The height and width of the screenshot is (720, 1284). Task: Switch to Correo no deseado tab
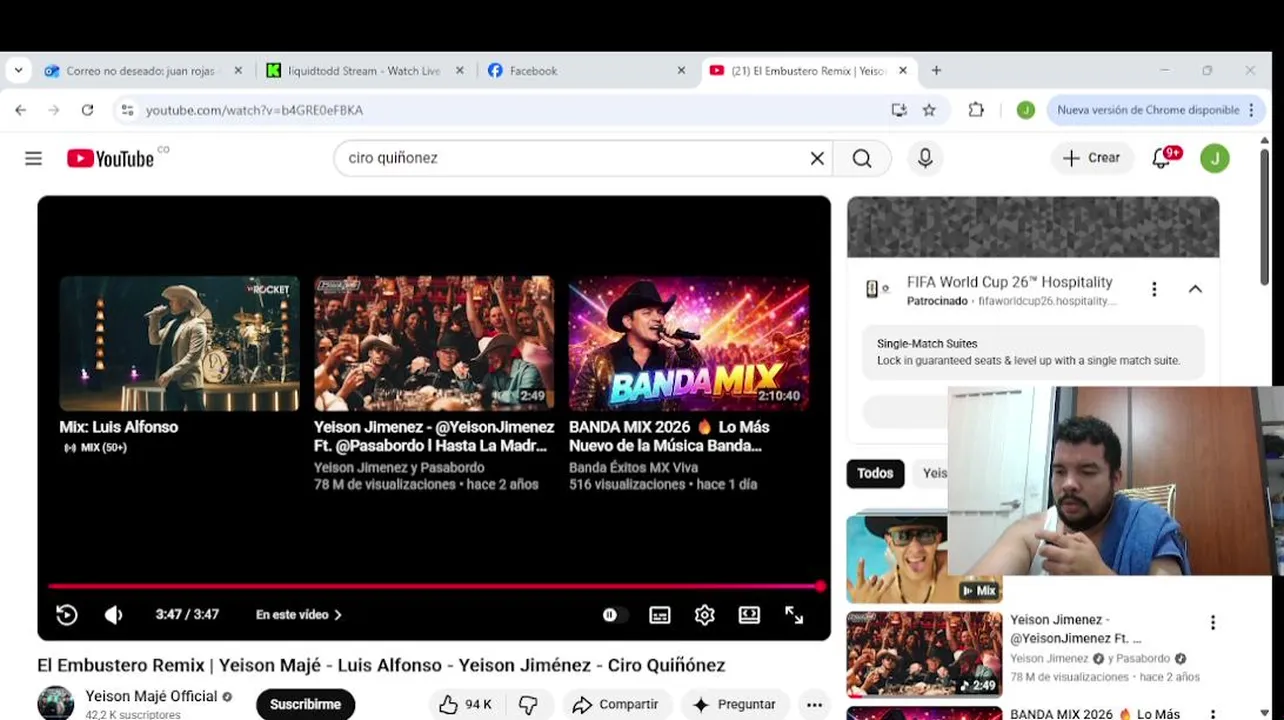[x=141, y=71]
